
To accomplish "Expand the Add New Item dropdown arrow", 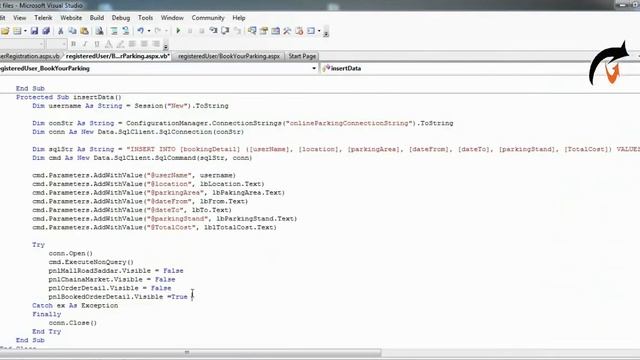I will pos(25,31).
